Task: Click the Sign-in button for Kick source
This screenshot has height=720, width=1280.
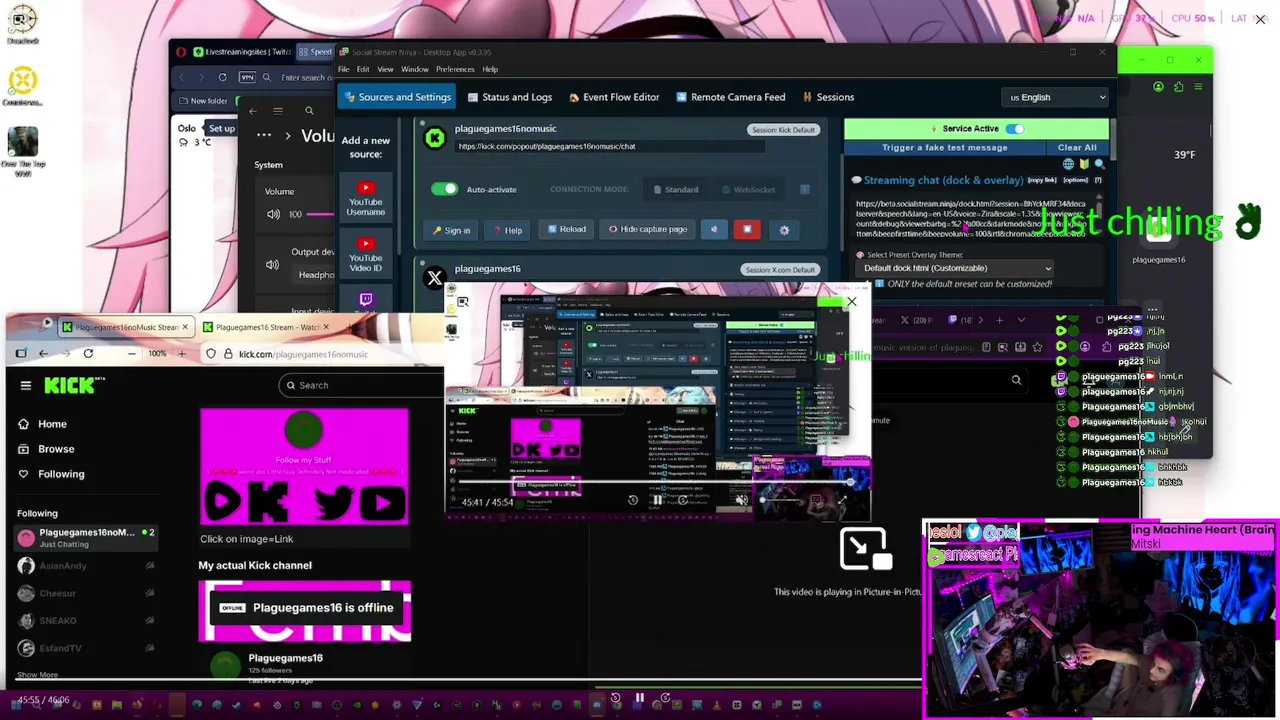Action: [451, 230]
